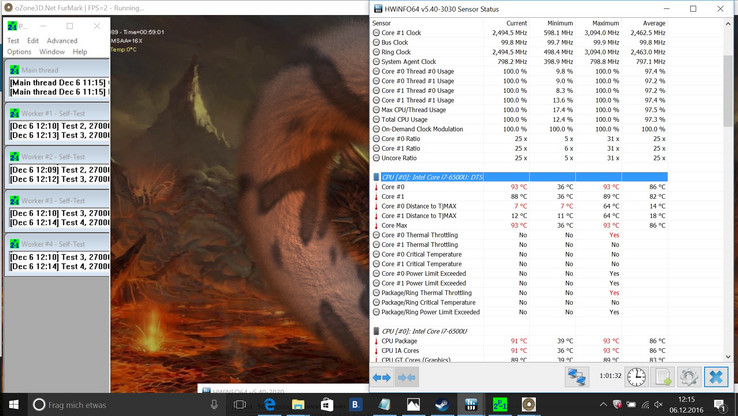Click the Core #0 thermometer icon
This screenshot has height=416, width=738.
point(376,187)
